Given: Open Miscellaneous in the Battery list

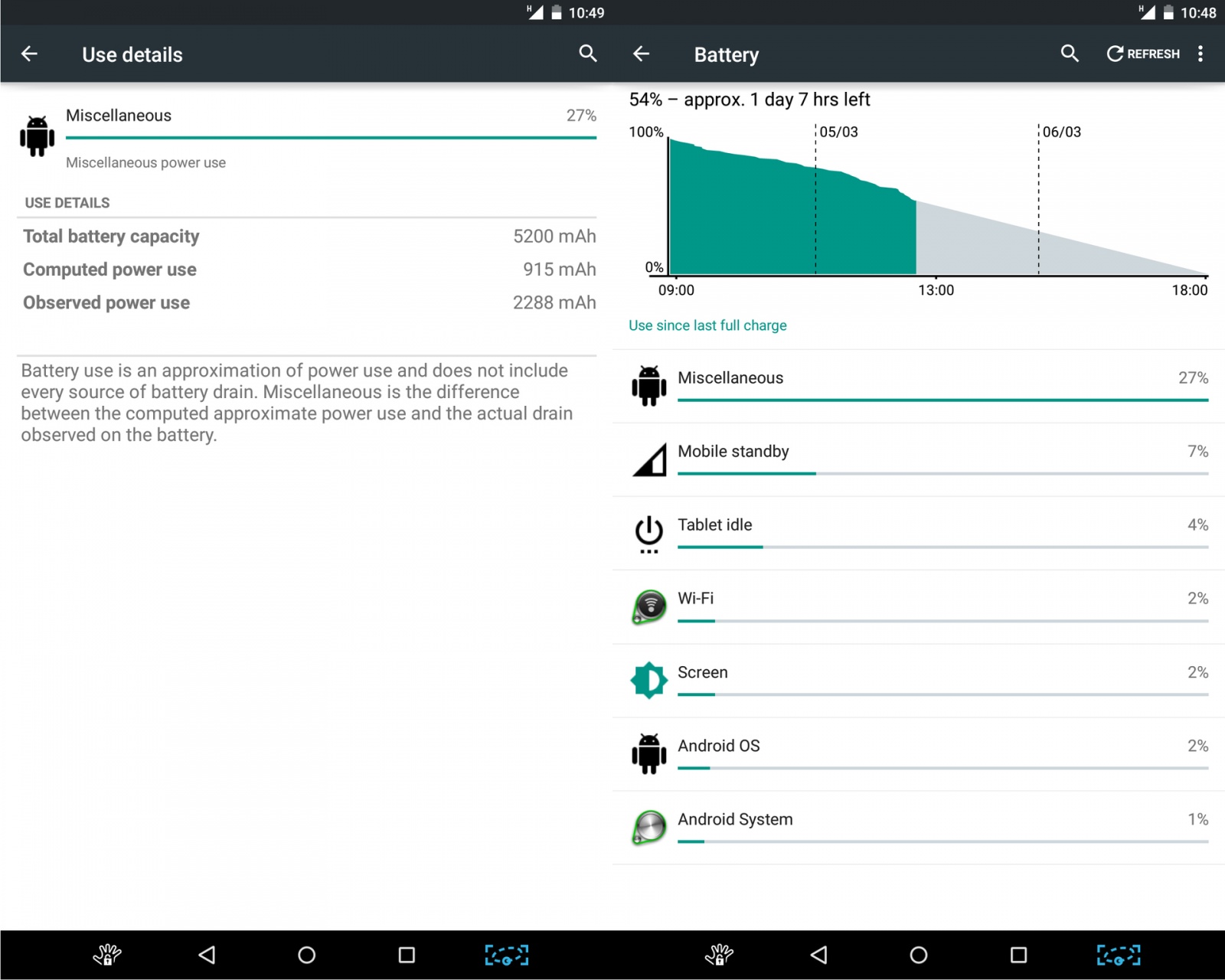Looking at the screenshot, I should (x=919, y=387).
